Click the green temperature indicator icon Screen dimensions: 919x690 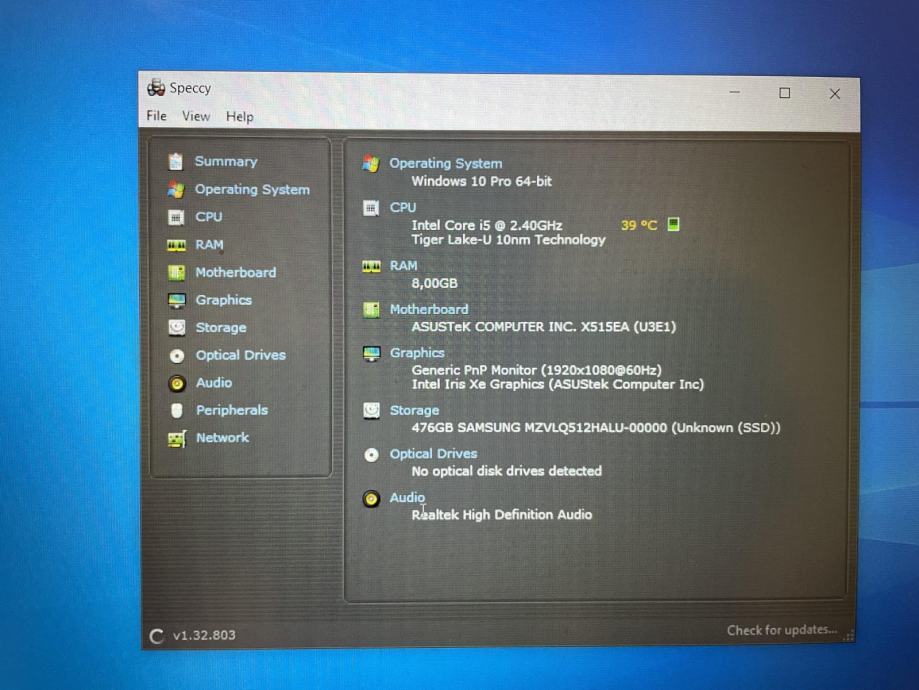[673, 224]
